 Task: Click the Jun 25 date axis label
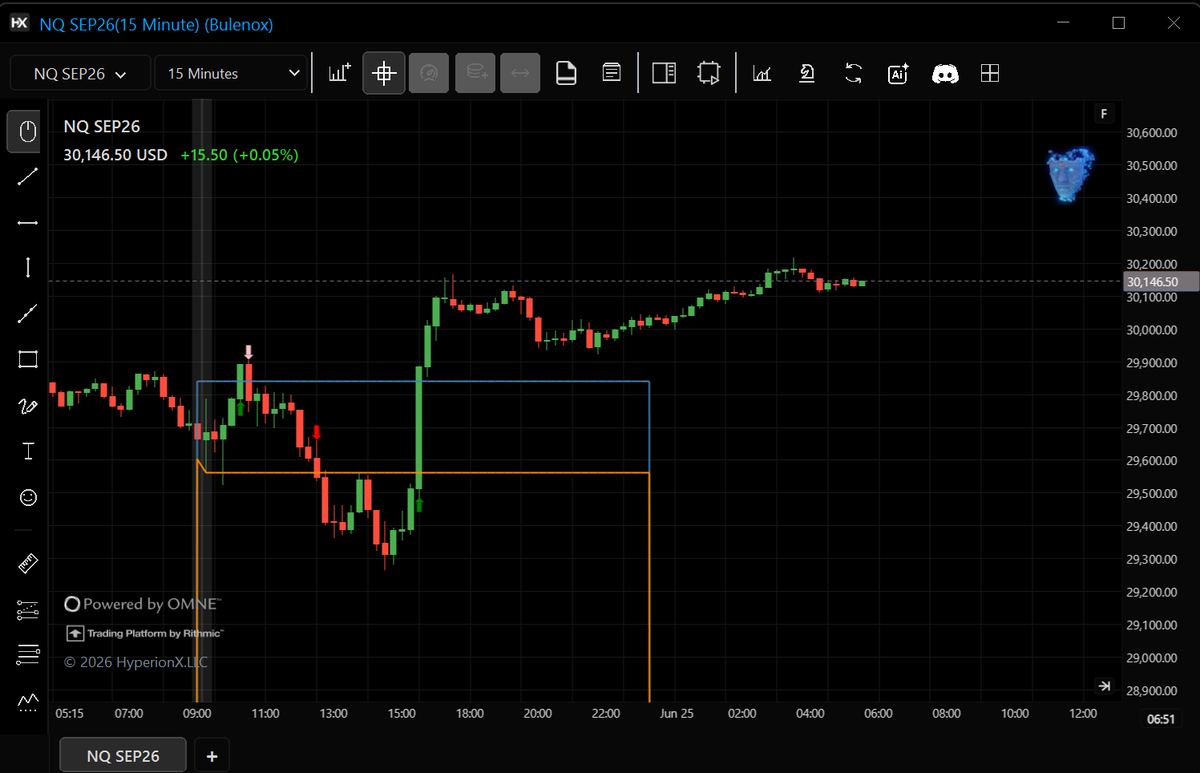click(676, 713)
